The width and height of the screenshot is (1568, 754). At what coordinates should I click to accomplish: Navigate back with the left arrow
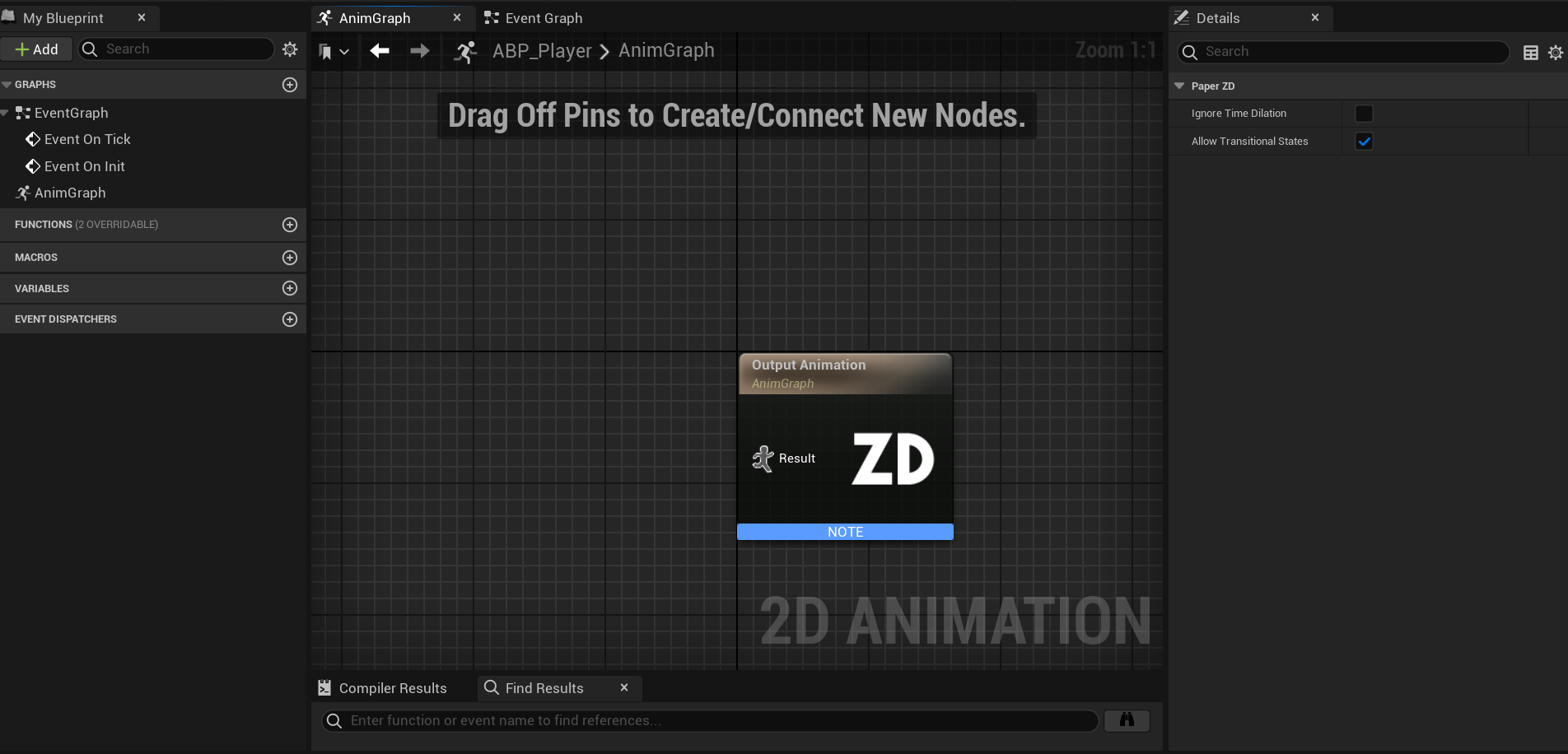click(380, 51)
